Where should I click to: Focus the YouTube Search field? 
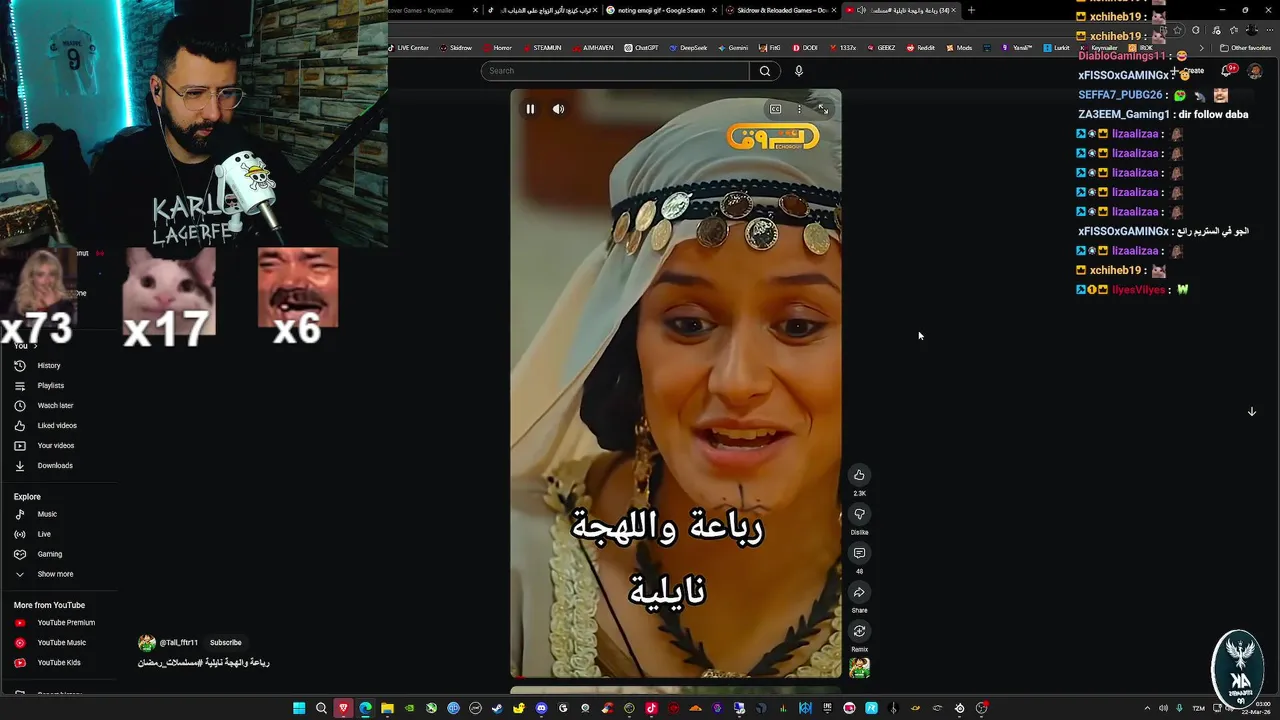[x=615, y=71]
